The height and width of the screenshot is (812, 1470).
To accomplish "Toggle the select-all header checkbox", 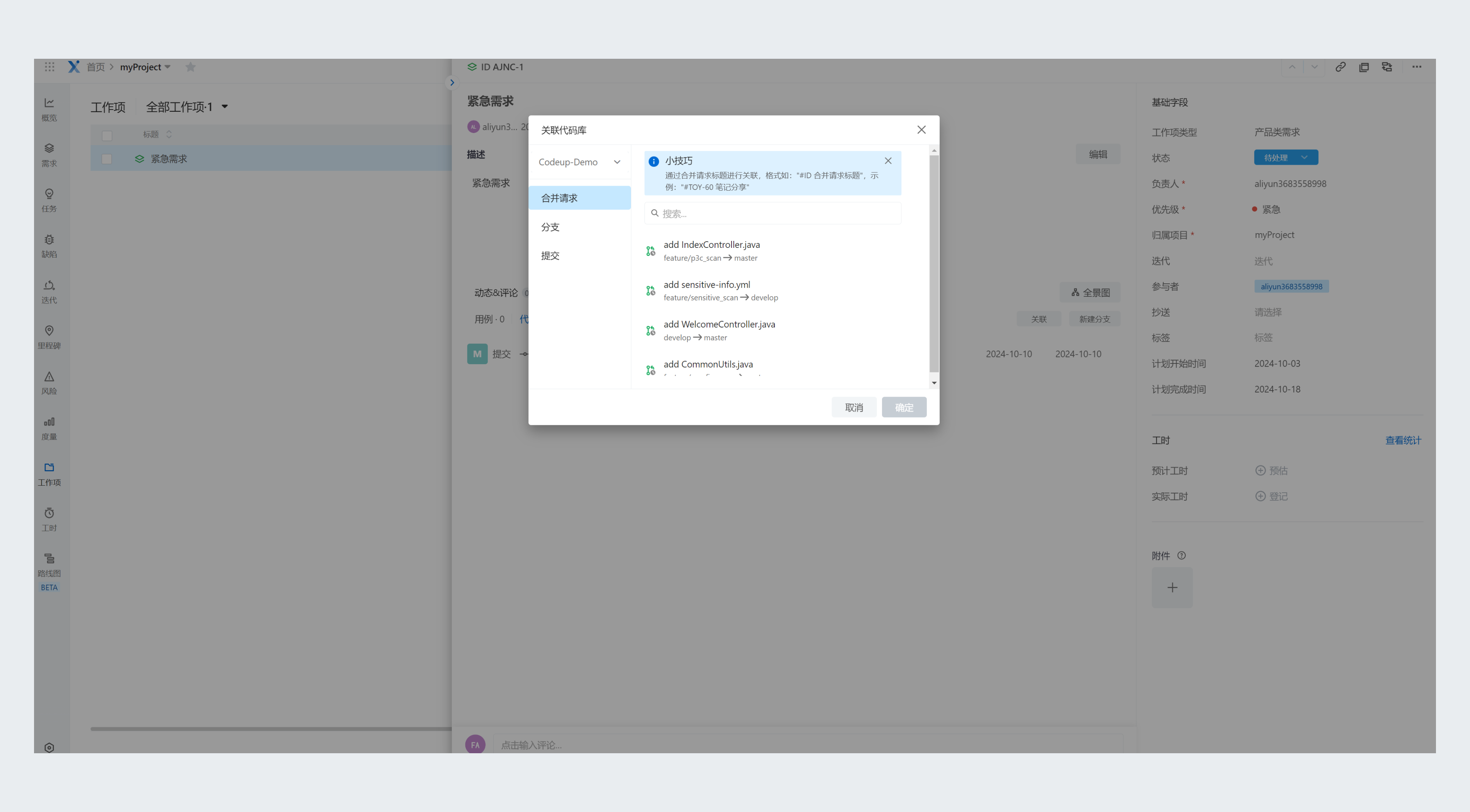I will point(107,135).
